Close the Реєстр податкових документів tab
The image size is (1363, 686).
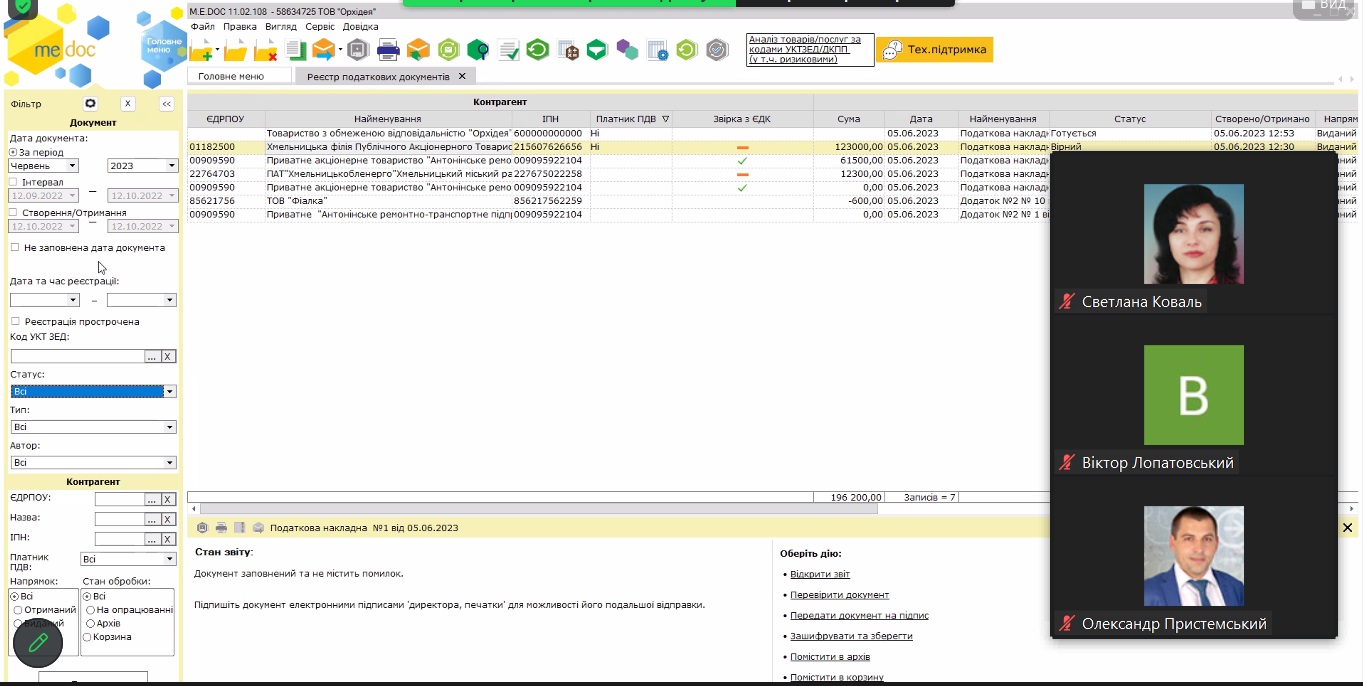(462, 76)
